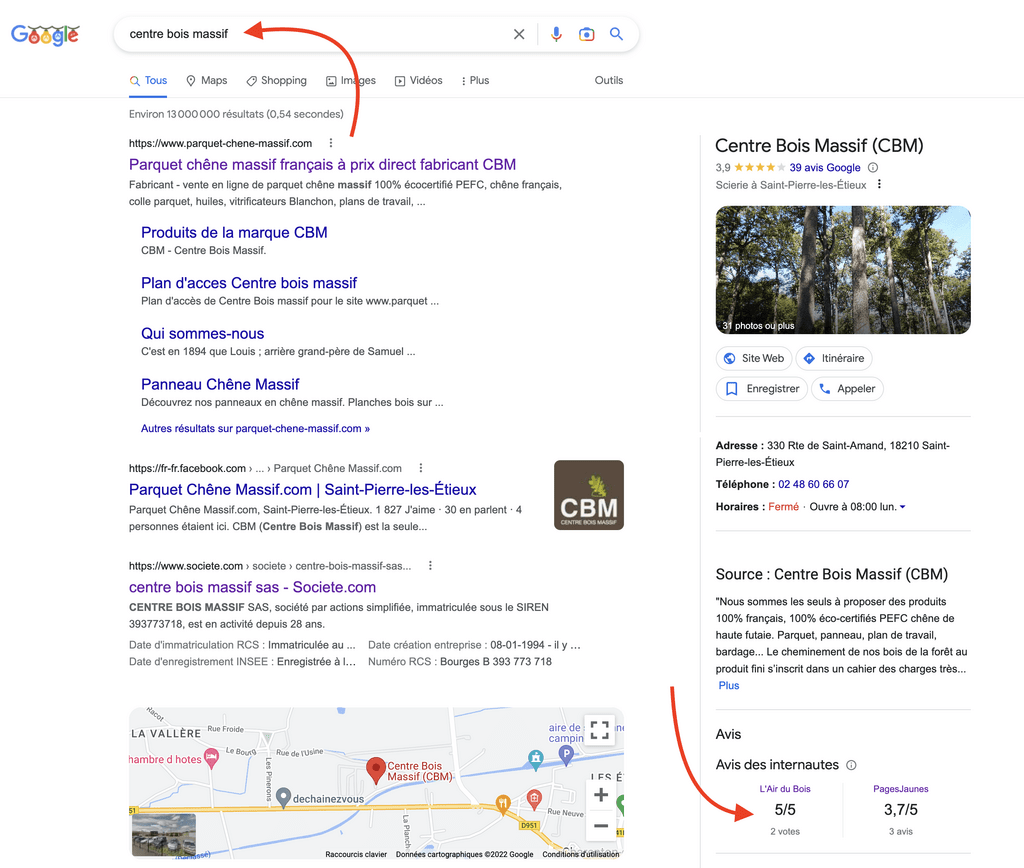Open image search with camera icon

587,34
